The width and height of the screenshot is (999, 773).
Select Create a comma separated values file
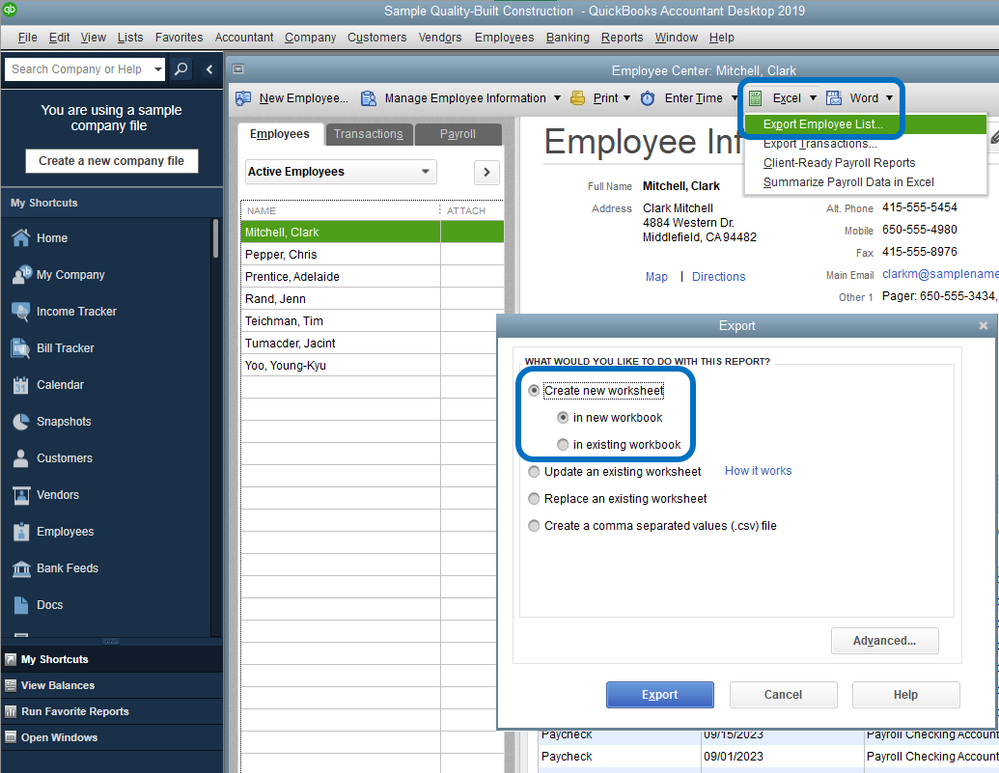(534, 526)
